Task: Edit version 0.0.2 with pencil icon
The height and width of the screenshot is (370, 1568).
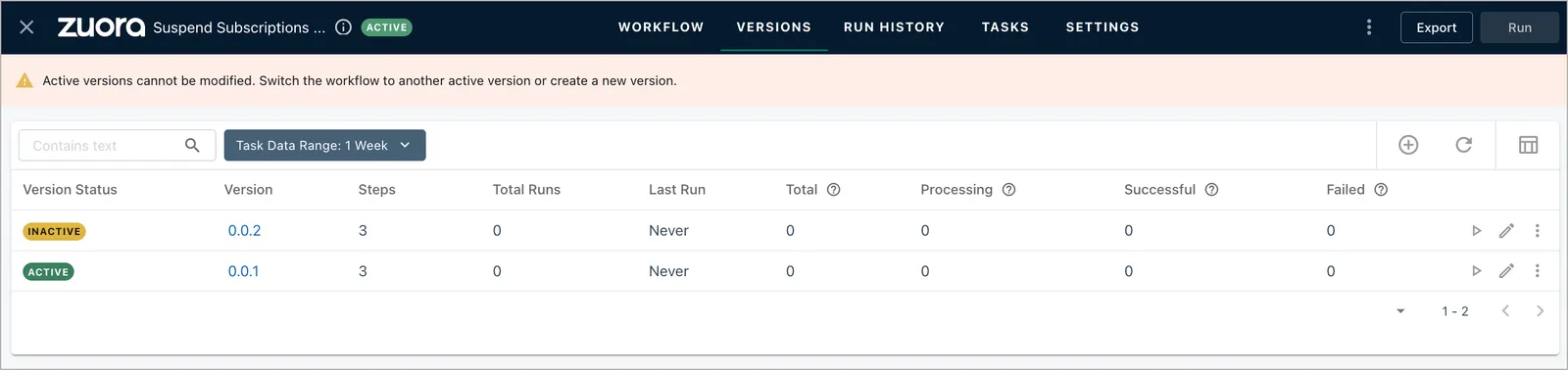Action: pyautogui.click(x=1506, y=231)
